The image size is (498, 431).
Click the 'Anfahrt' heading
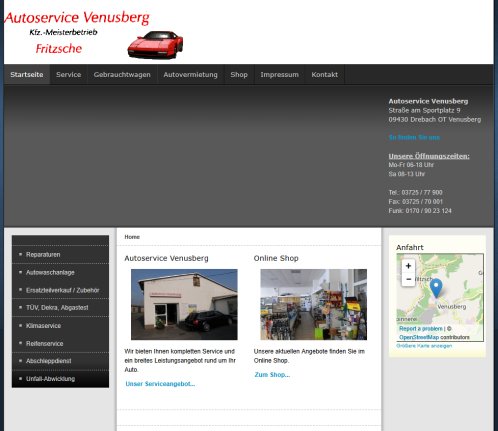point(410,247)
